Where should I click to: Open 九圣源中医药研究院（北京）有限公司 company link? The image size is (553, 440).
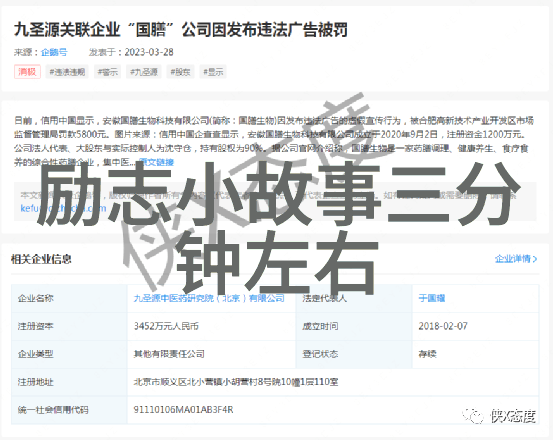tap(209, 298)
